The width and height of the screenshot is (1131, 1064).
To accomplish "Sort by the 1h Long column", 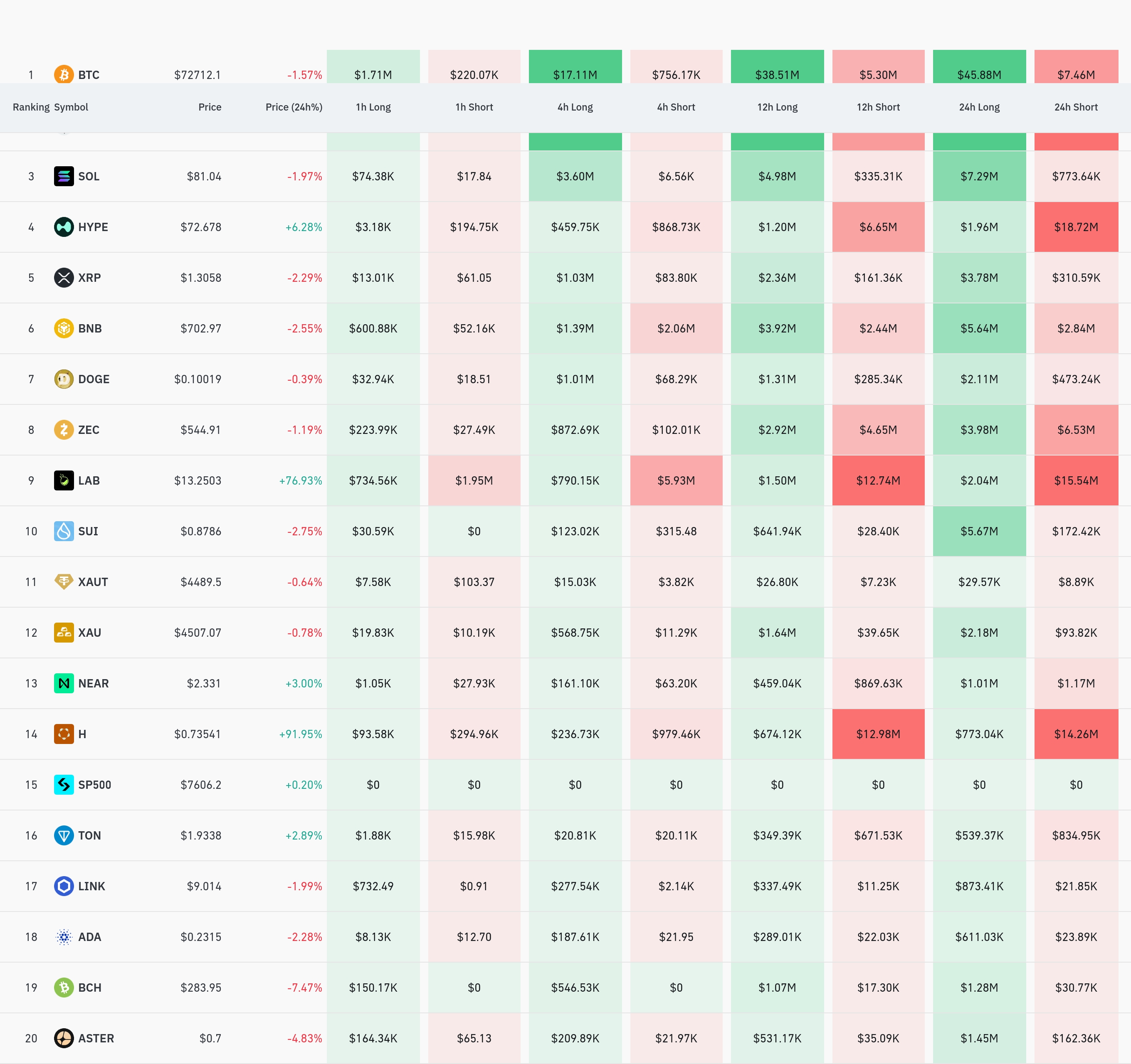I will click(x=373, y=107).
